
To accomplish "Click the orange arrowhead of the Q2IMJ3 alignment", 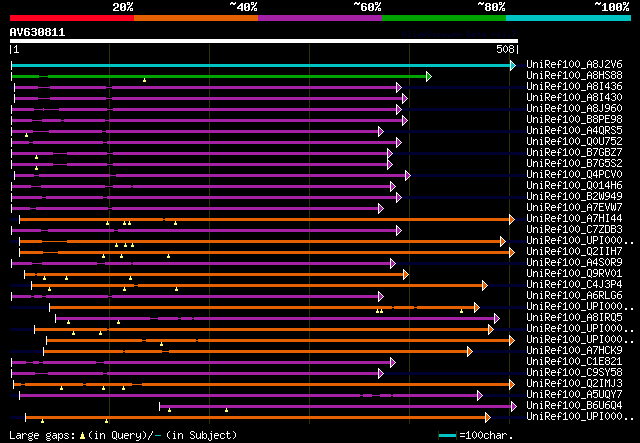I will point(511,385).
